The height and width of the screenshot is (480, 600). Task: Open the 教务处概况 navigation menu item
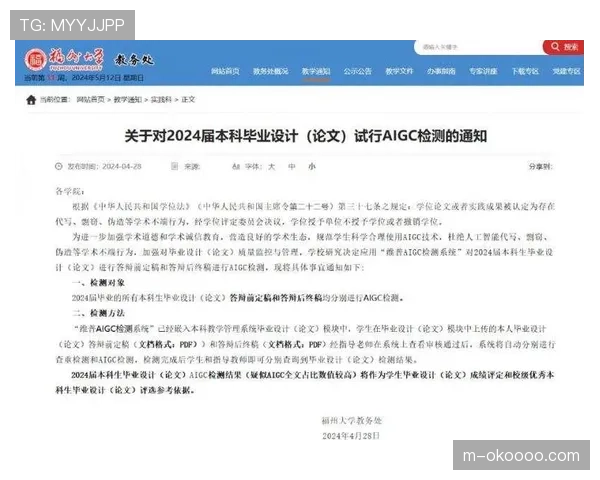[271, 71]
